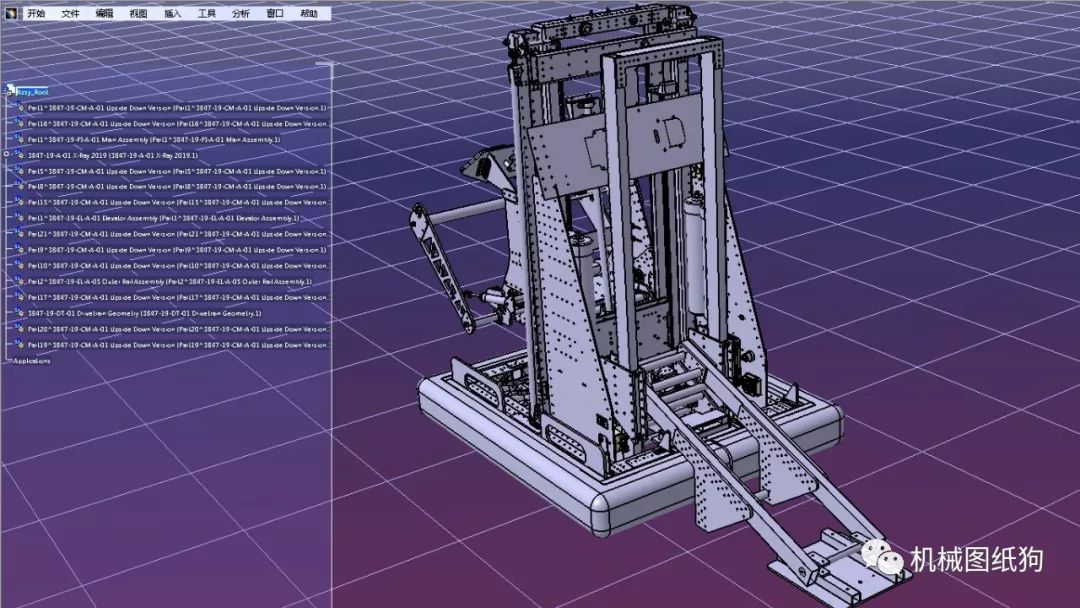Open the 开始 menu

[x=36, y=13]
